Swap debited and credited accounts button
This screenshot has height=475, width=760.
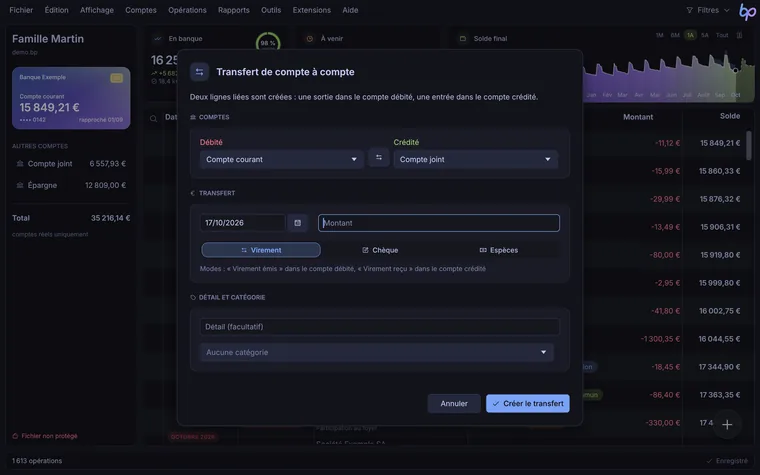point(379,158)
